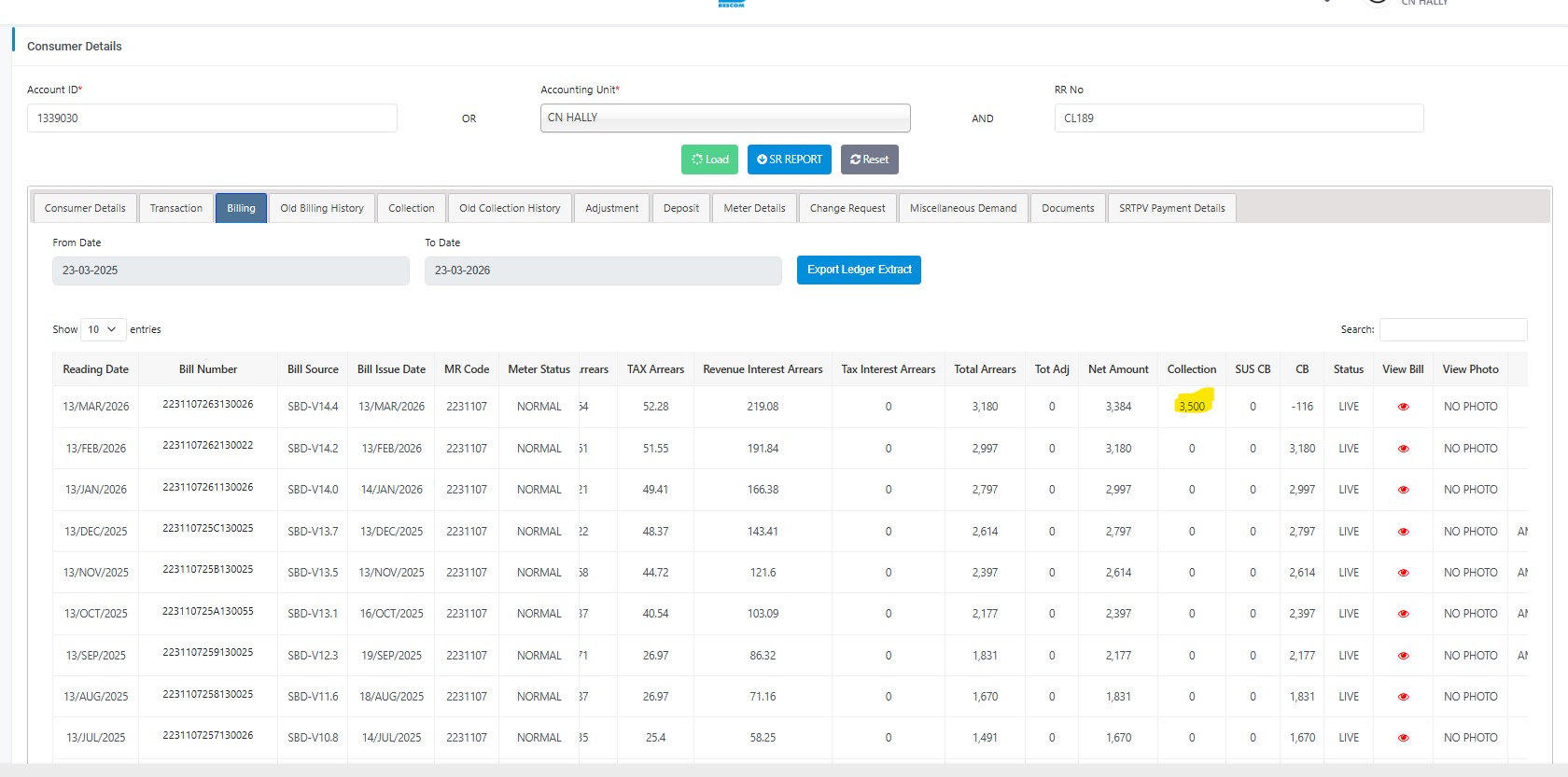This screenshot has width=1568, height=777.
Task: Expand the Show entries dropdown
Action: tap(103, 329)
